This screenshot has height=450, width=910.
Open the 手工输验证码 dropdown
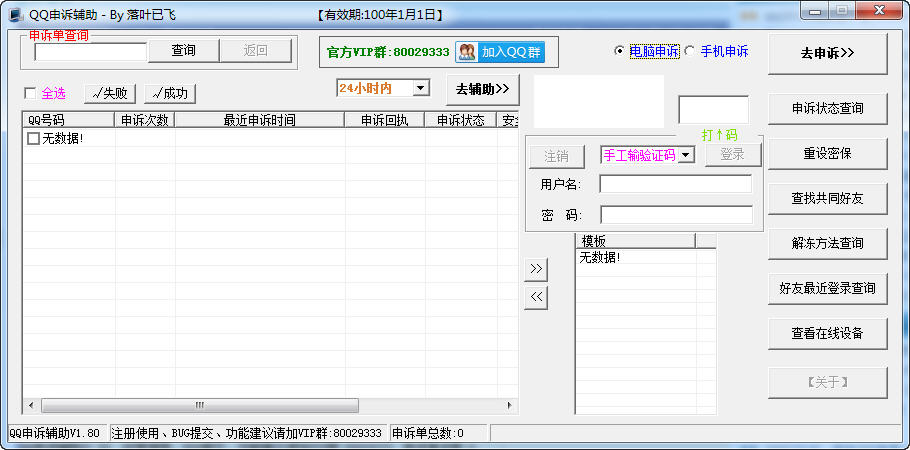[x=687, y=155]
